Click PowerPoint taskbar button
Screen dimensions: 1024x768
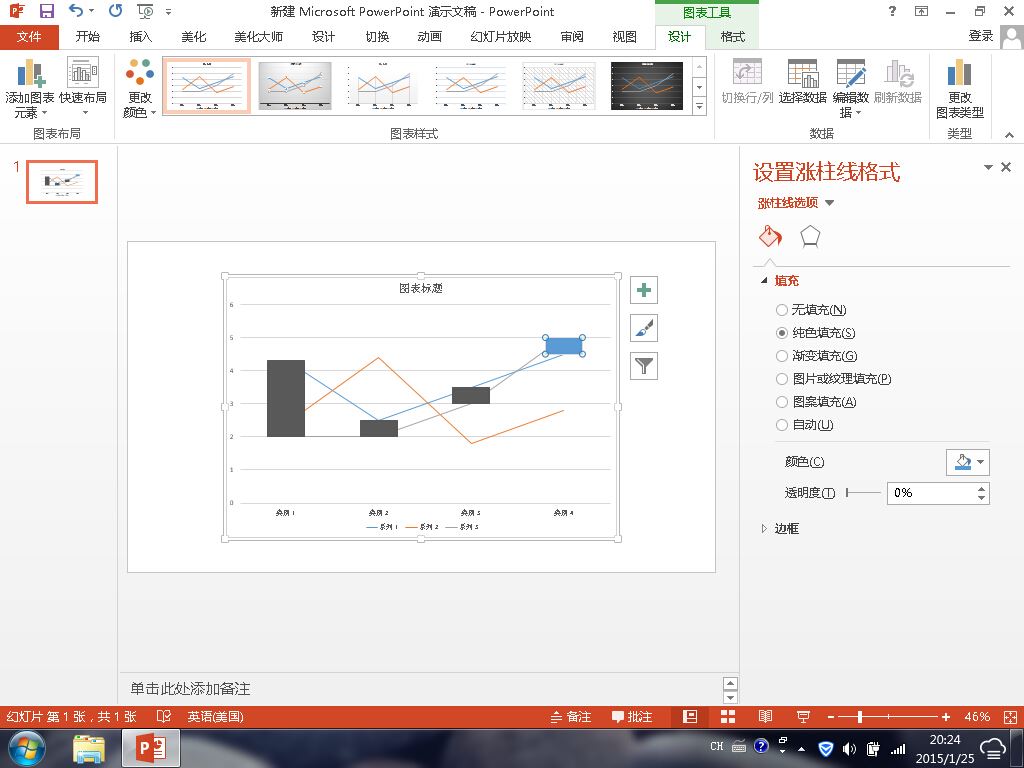coord(151,748)
